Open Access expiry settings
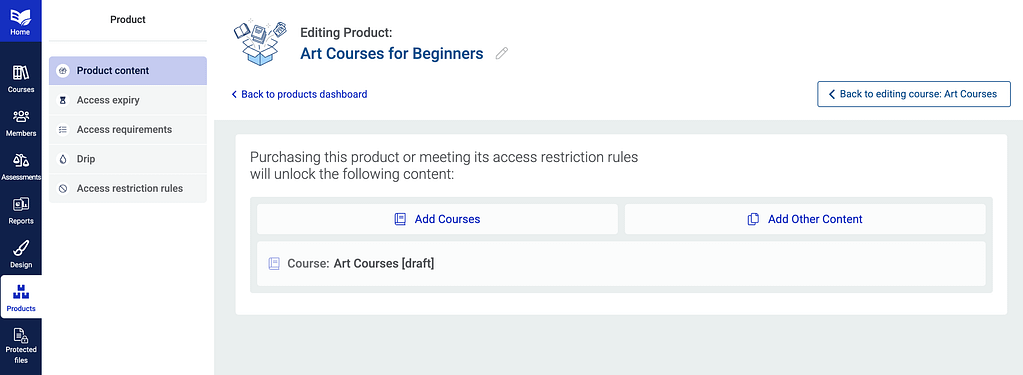The width and height of the screenshot is (1023, 375). 128,100
